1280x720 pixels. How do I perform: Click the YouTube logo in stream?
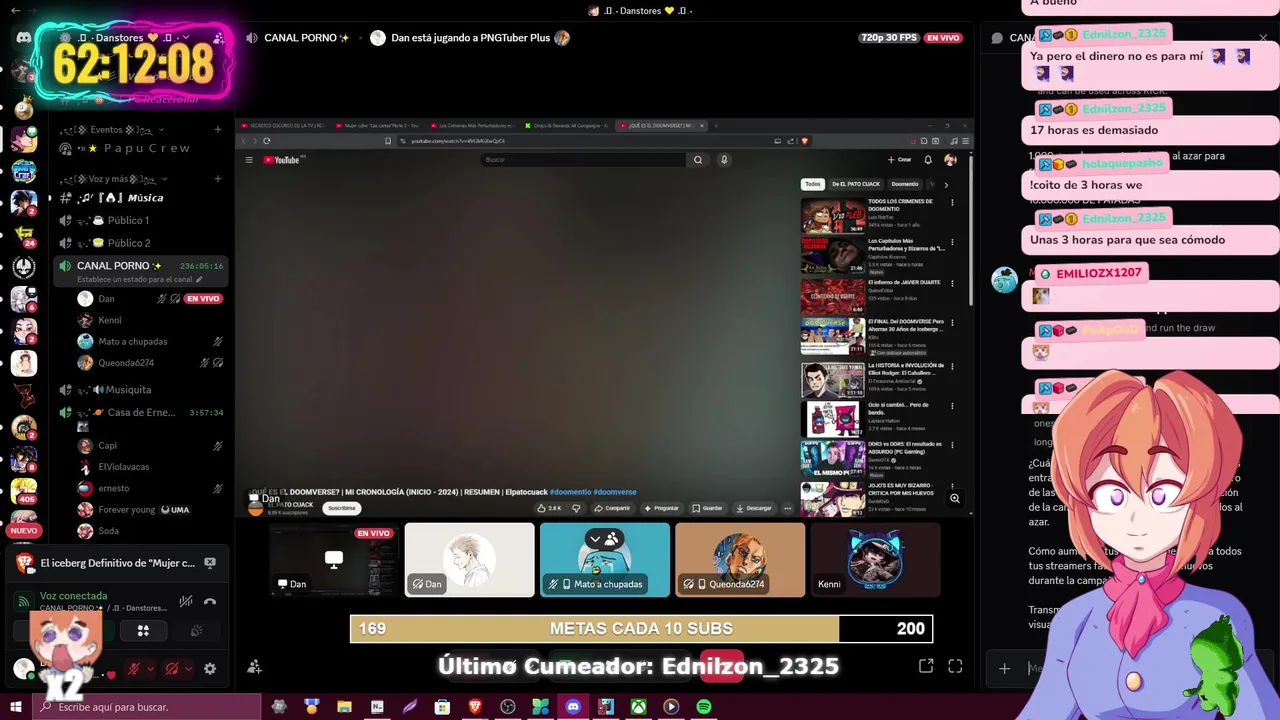coord(283,160)
